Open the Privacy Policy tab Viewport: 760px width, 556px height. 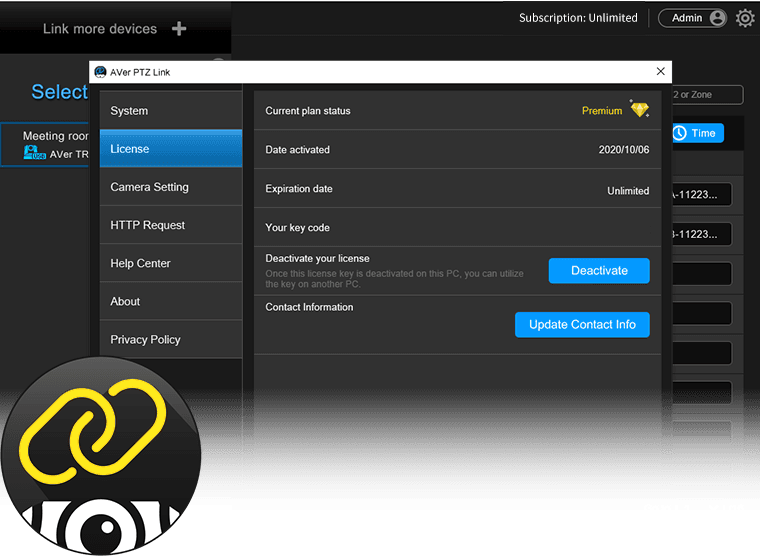pos(171,339)
